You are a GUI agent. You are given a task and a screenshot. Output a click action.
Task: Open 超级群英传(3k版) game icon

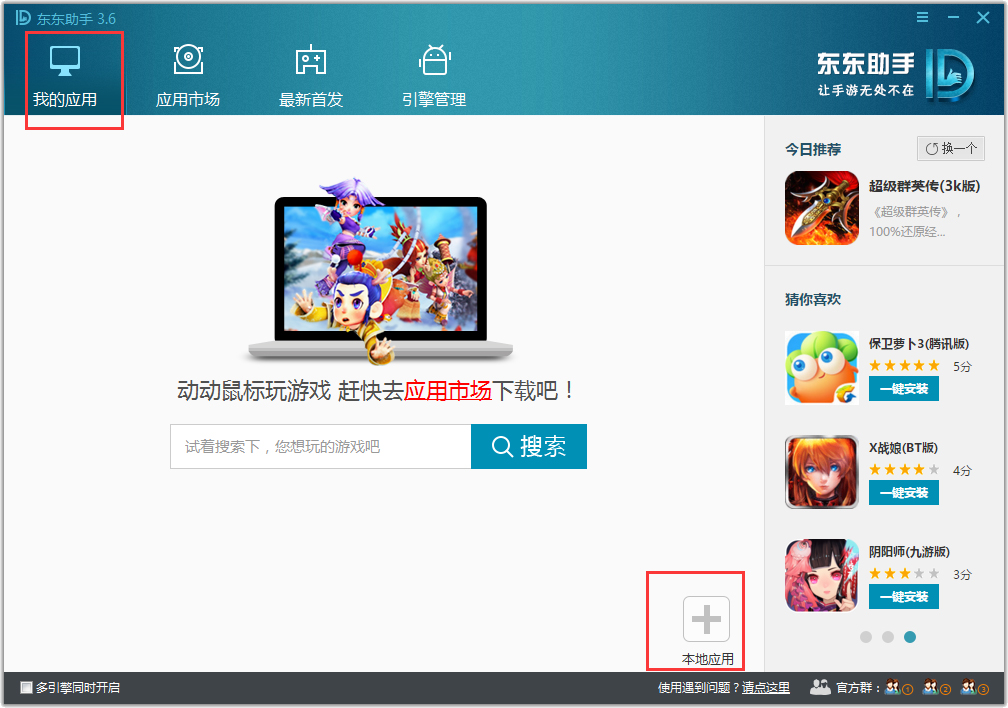[822, 208]
